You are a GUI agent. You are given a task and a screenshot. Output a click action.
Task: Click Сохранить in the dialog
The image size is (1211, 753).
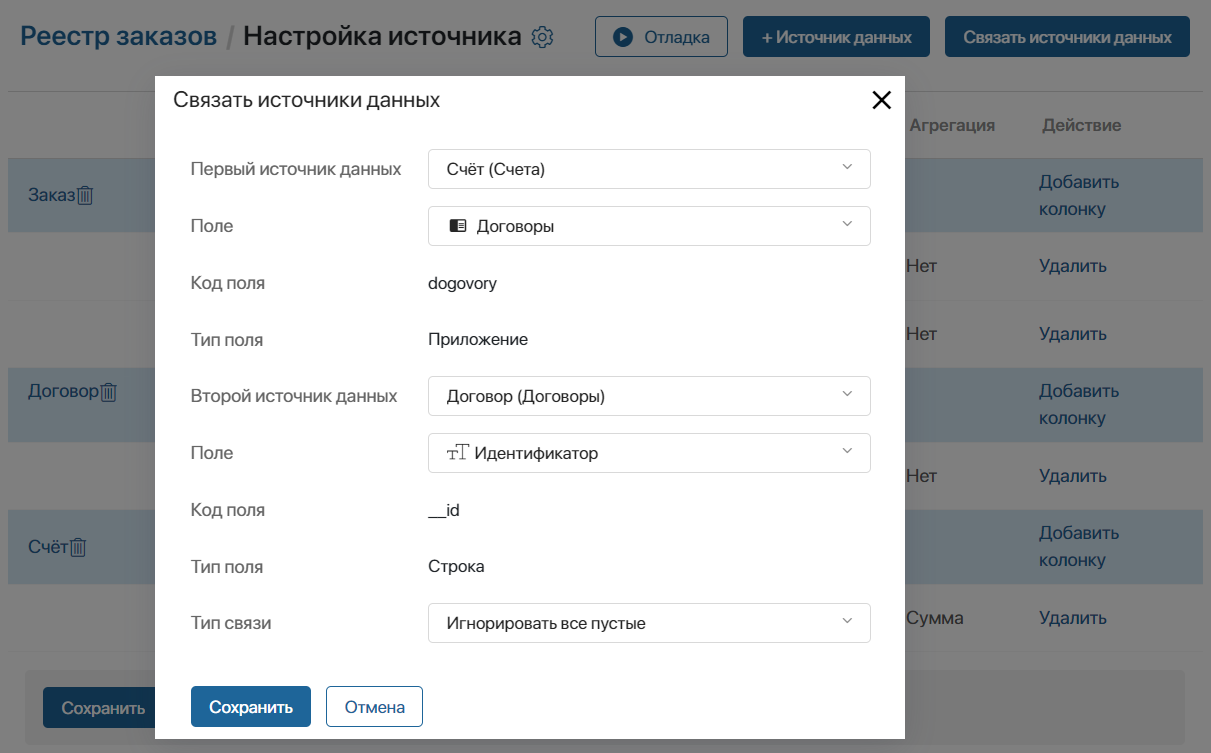click(251, 707)
